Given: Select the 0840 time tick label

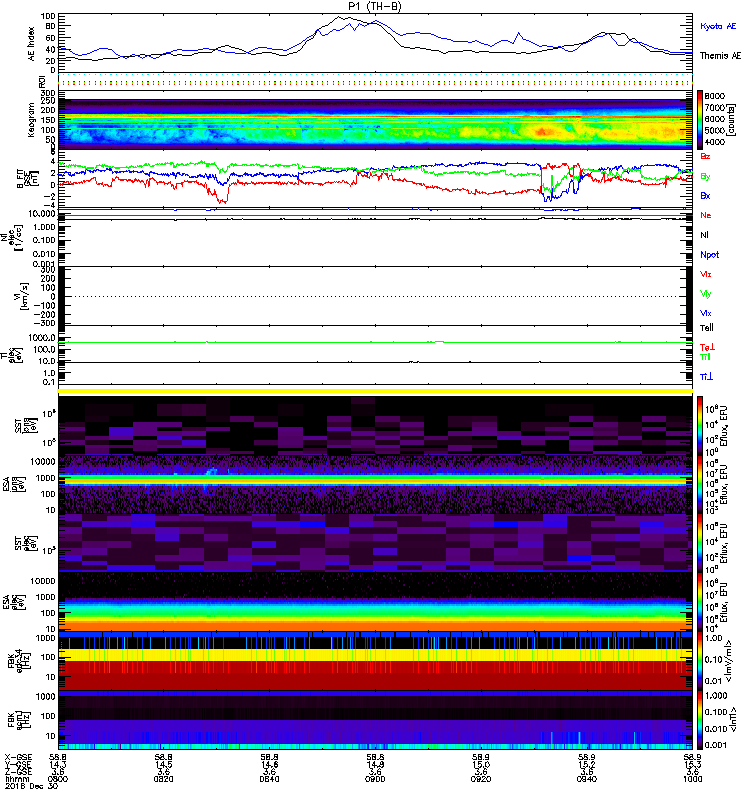Looking at the screenshot, I should pos(269,779).
